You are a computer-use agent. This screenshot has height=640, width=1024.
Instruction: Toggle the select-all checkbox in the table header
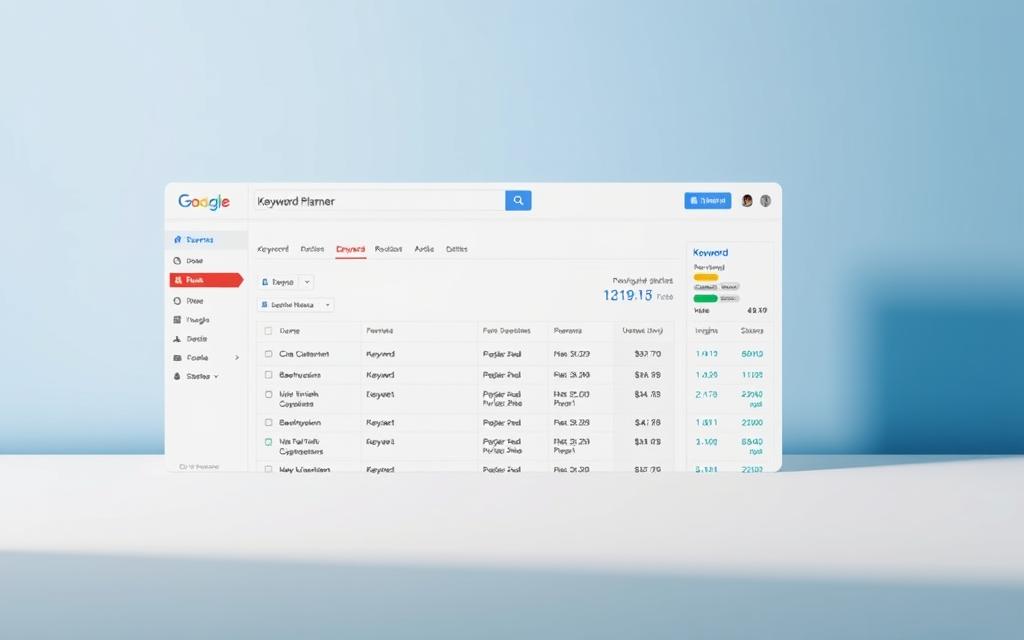[268, 330]
